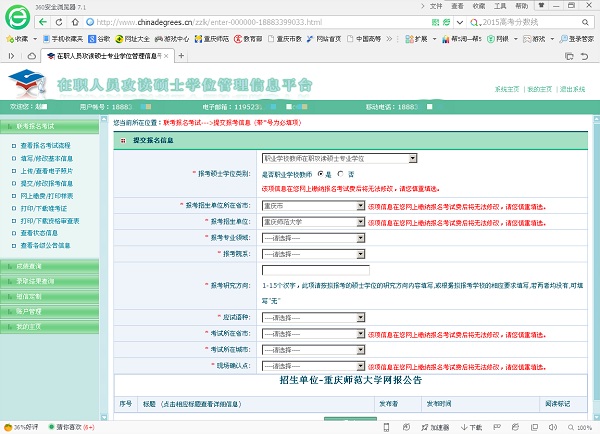Image resolution: width=600 pixels, height=434 pixels.
Task: Open 游戏中心 bookmark
Action: (x=172, y=39)
